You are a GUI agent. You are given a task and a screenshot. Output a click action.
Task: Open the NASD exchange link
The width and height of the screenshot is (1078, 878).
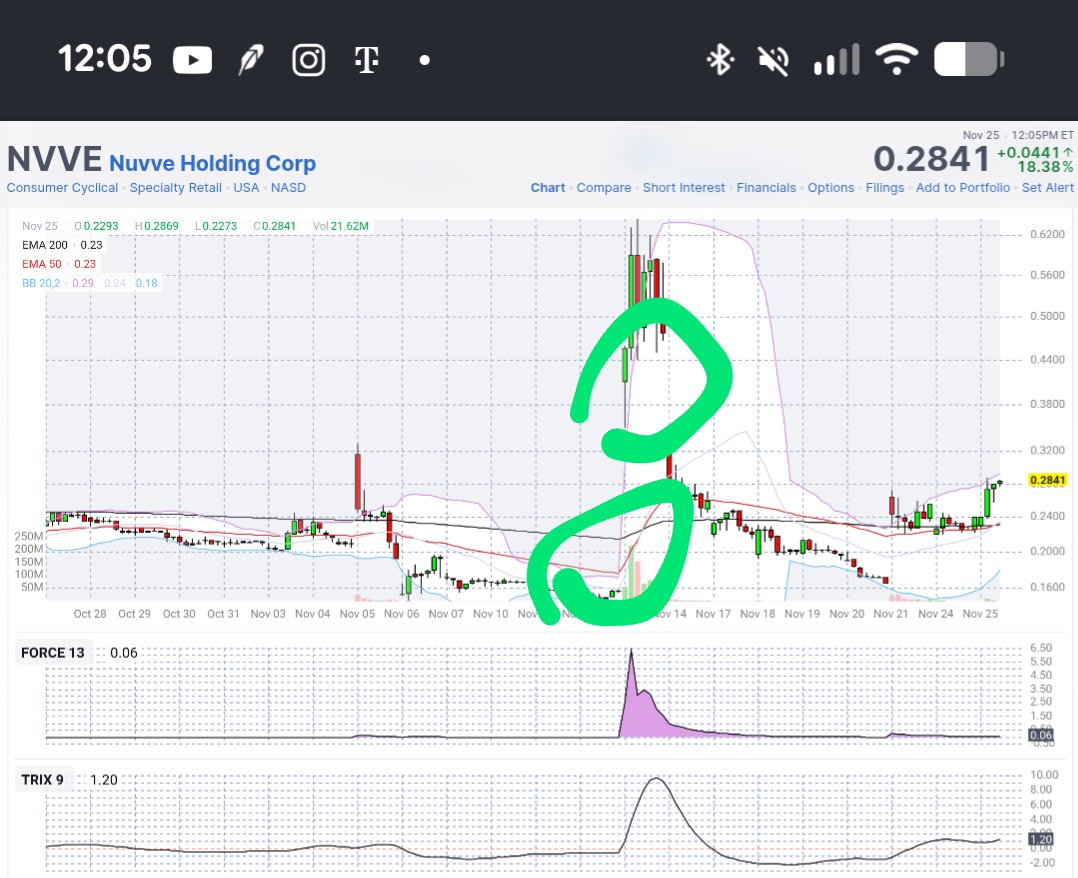click(288, 188)
